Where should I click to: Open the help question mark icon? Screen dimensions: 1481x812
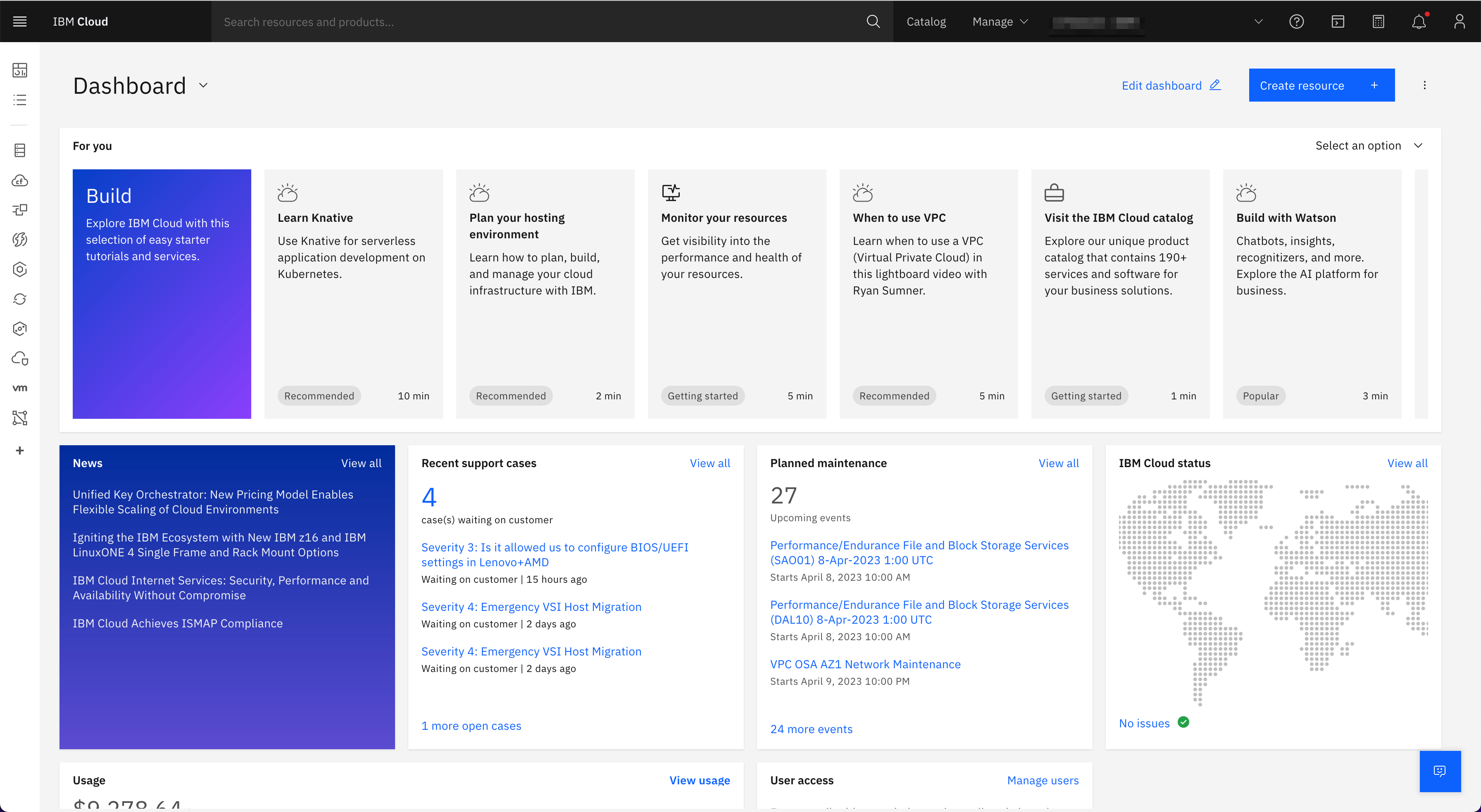click(x=1297, y=21)
